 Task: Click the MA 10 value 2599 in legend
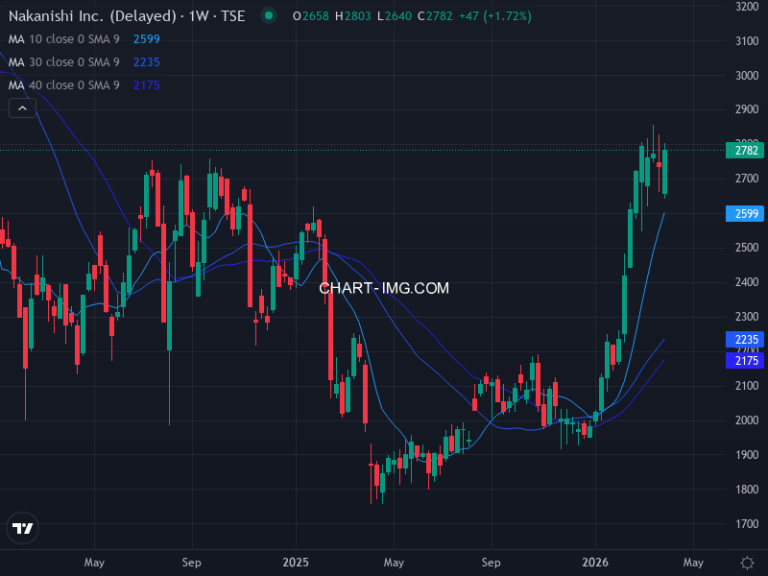click(146, 39)
